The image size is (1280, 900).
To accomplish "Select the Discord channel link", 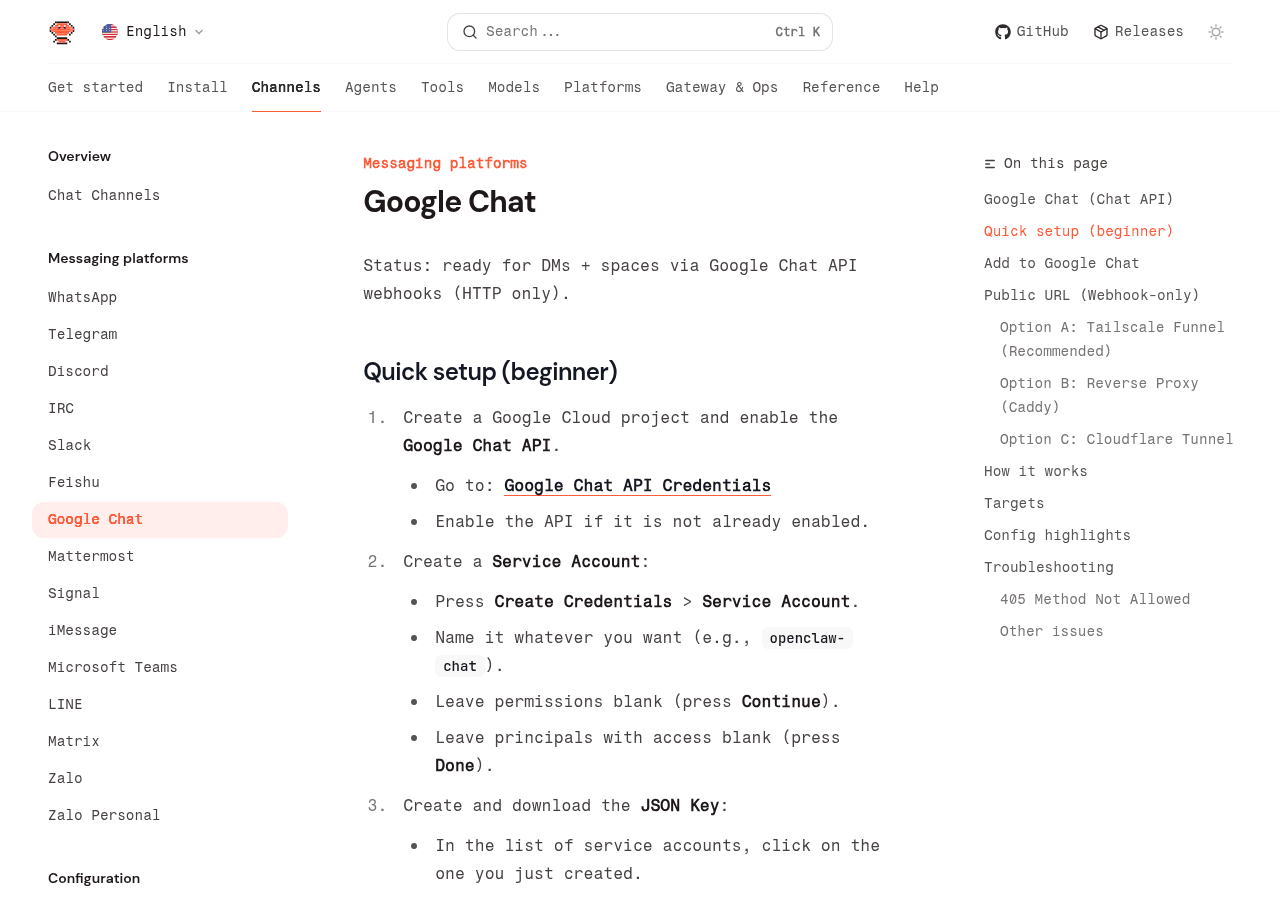I will point(78,369).
